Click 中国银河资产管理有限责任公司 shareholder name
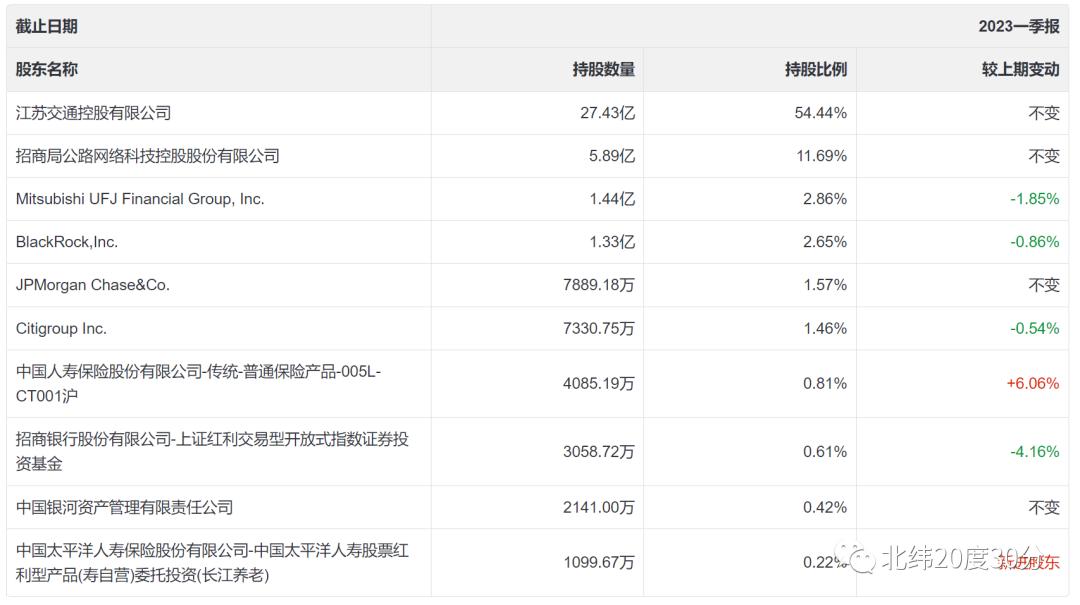This screenshot has width=1080, height=605. pyautogui.click(x=124, y=507)
